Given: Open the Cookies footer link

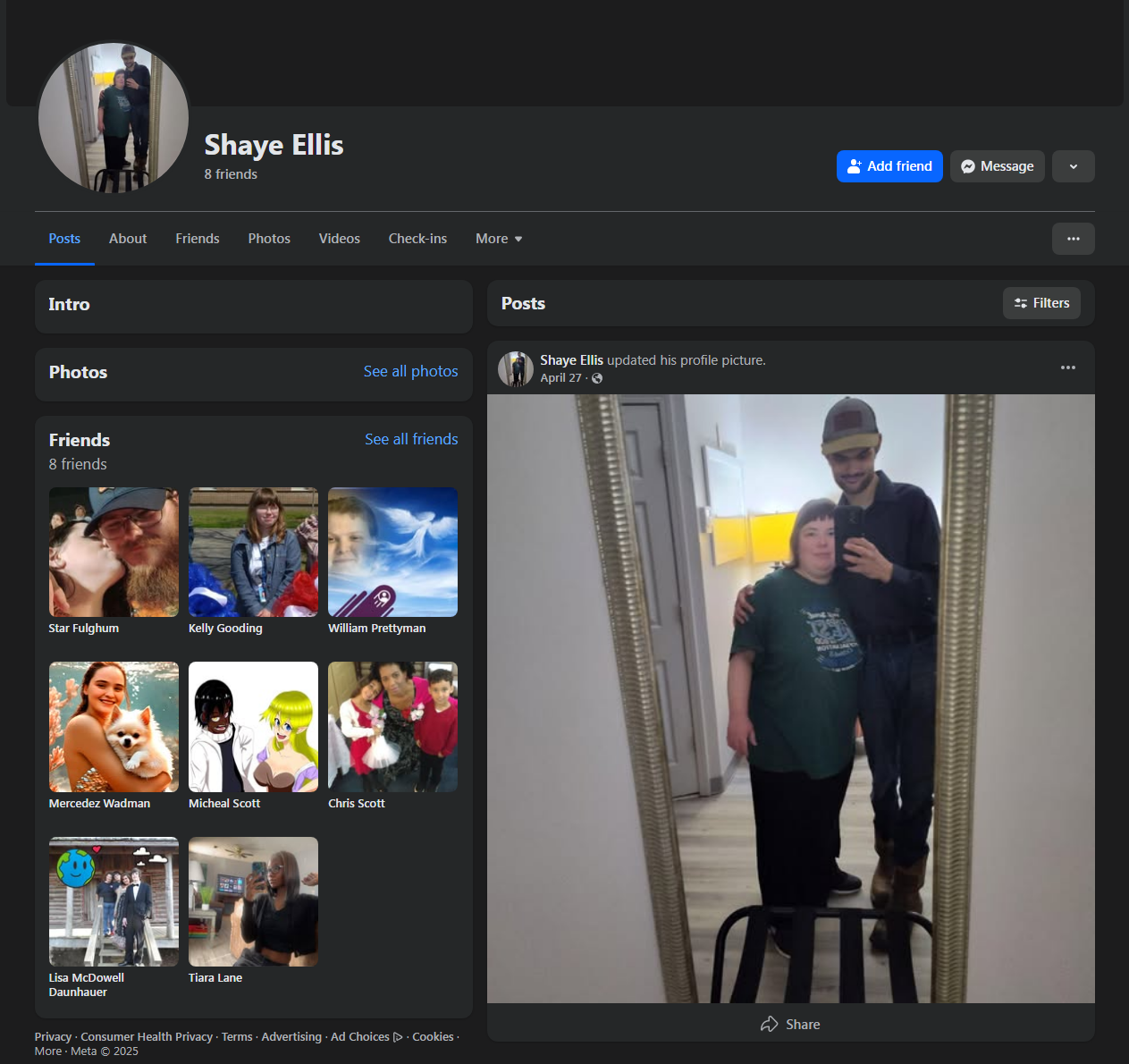Looking at the screenshot, I should 433,1037.
